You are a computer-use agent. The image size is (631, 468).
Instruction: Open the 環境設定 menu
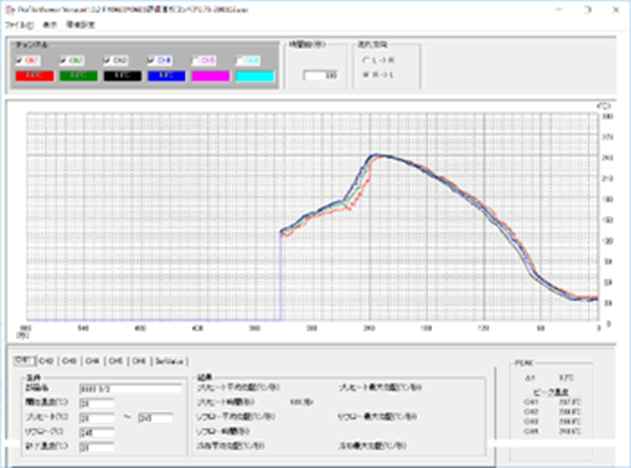[x=80, y=21]
